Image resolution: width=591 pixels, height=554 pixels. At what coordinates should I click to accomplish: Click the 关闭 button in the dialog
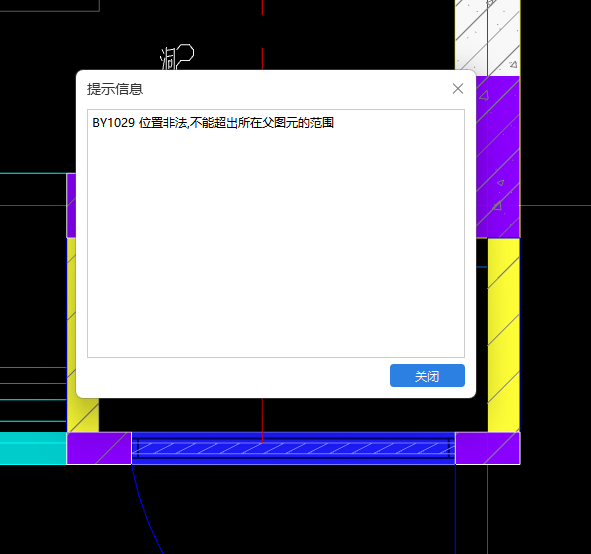(x=427, y=375)
